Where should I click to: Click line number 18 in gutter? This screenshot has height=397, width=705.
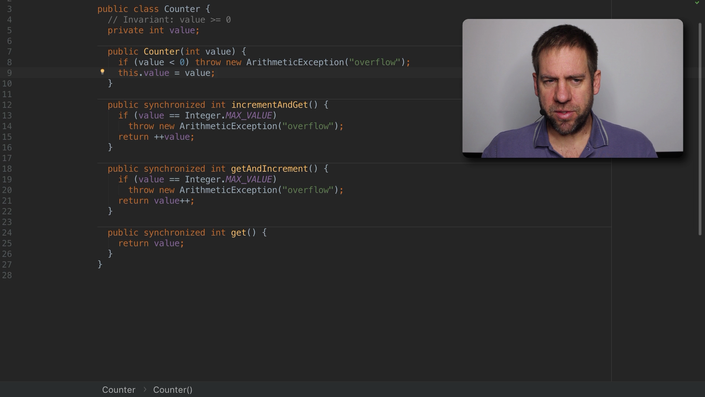click(x=7, y=169)
